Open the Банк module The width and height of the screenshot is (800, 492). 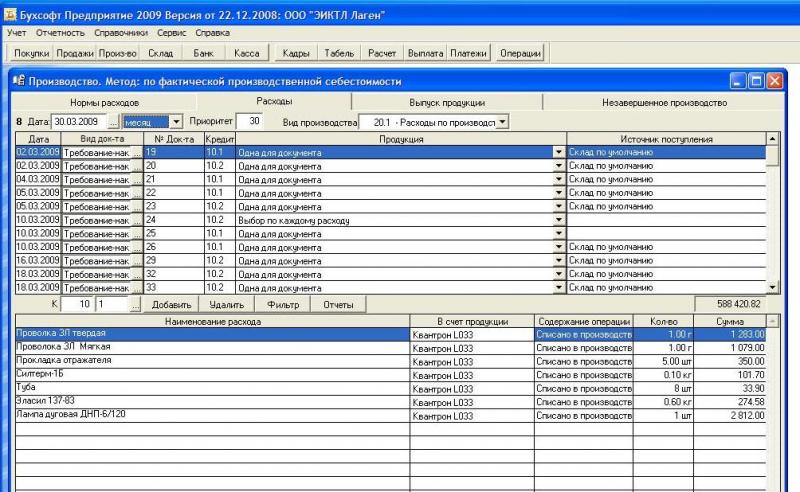pos(203,53)
